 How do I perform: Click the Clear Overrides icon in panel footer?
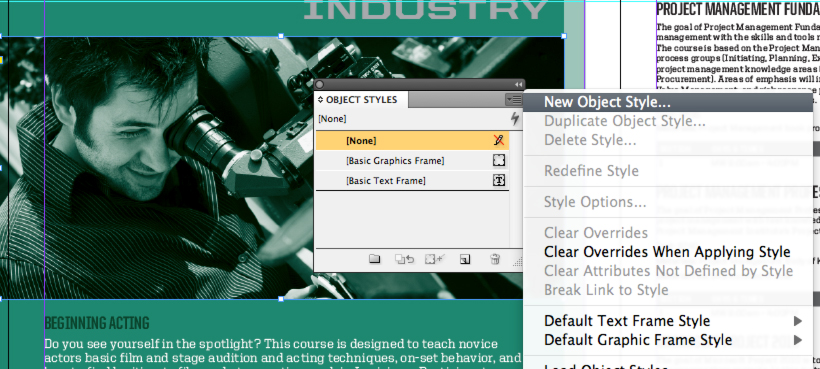click(404, 259)
